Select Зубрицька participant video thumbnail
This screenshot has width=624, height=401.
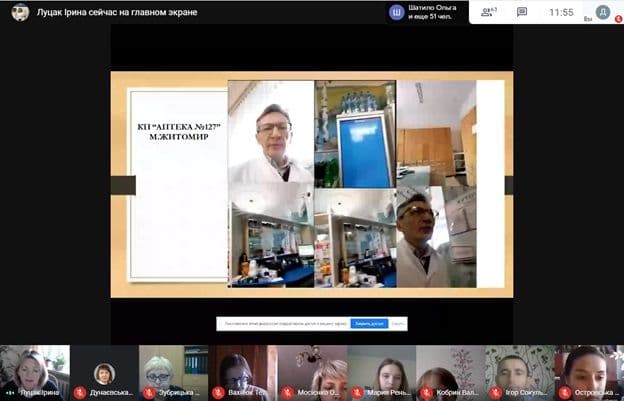click(x=174, y=373)
